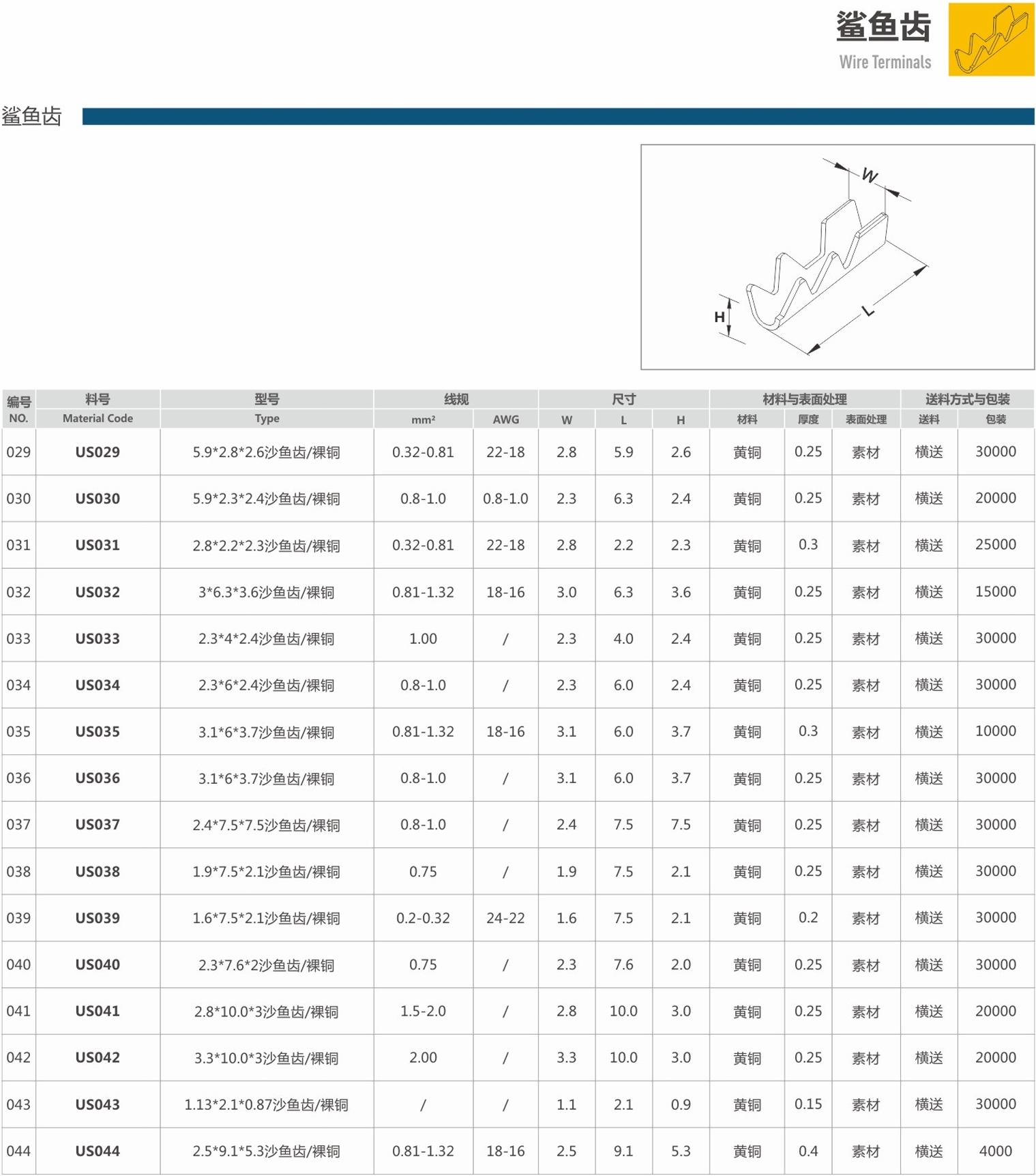Click material code US044
The height and width of the screenshot is (1176, 1036).
[98, 1151]
